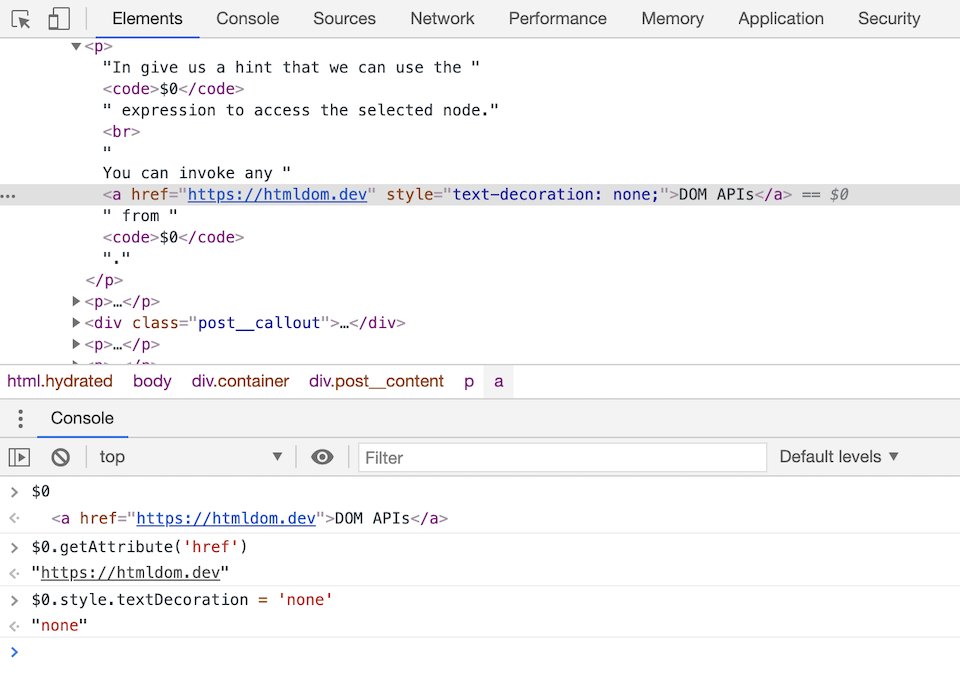Click the Filter input field
Image resolution: width=960 pixels, height=675 pixels.
[562, 458]
